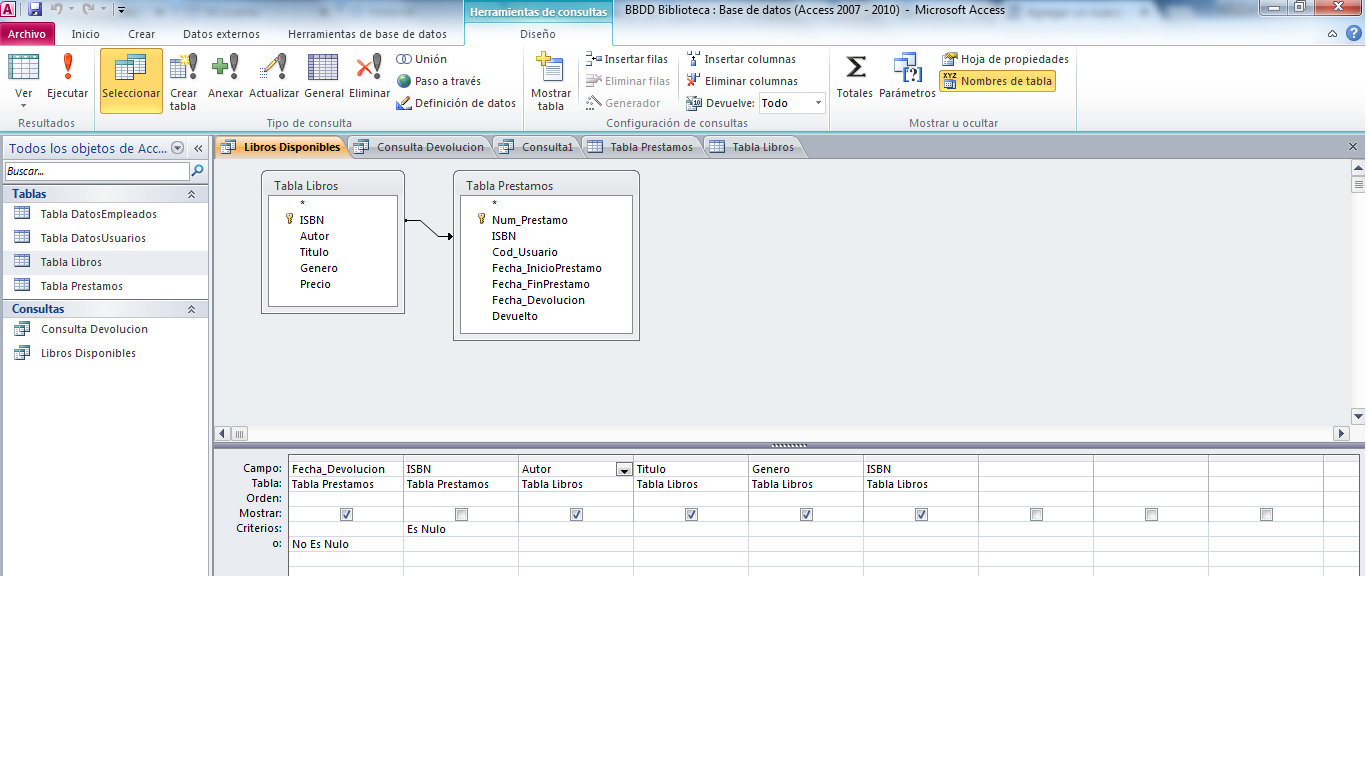Open the Devuelve Todo combo box
The height and width of the screenshot is (768, 1367).
pos(792,103)
